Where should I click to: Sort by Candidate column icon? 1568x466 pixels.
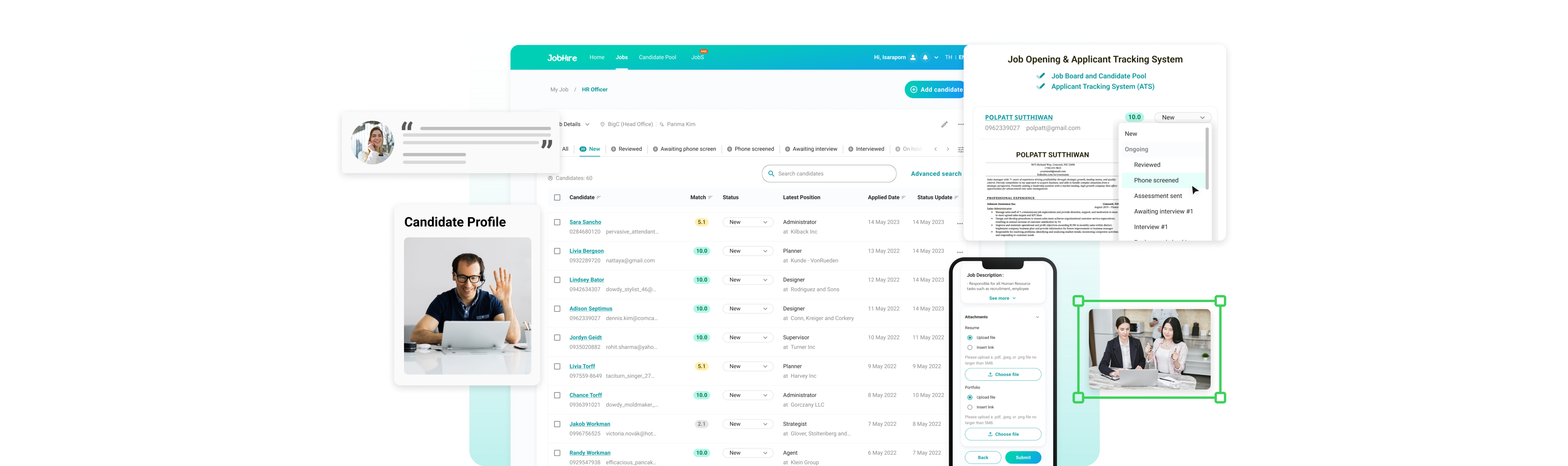[x=598, y=198]
